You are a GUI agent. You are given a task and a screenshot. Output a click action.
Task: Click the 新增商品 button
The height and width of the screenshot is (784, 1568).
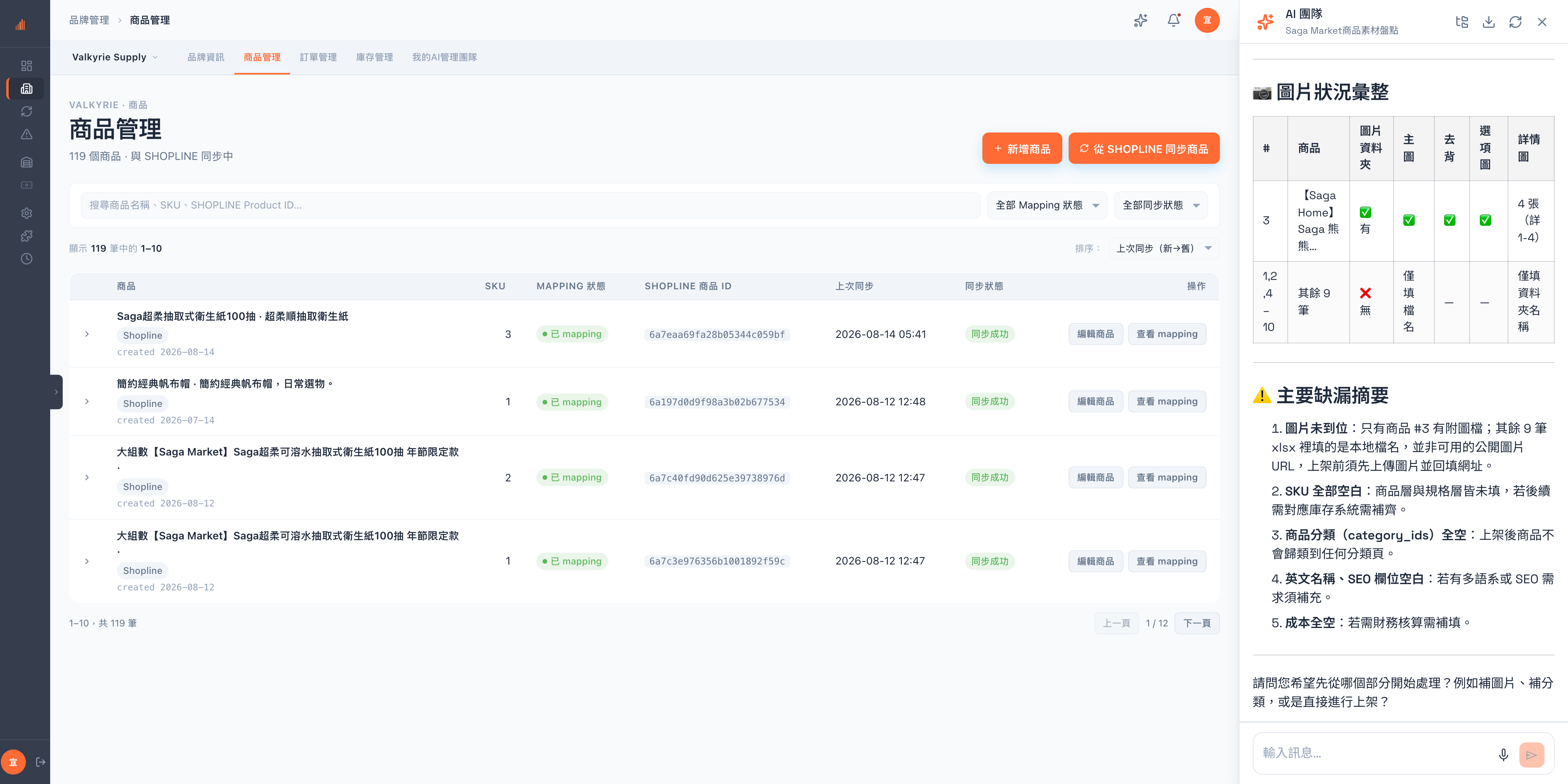tap(1022, 149)
